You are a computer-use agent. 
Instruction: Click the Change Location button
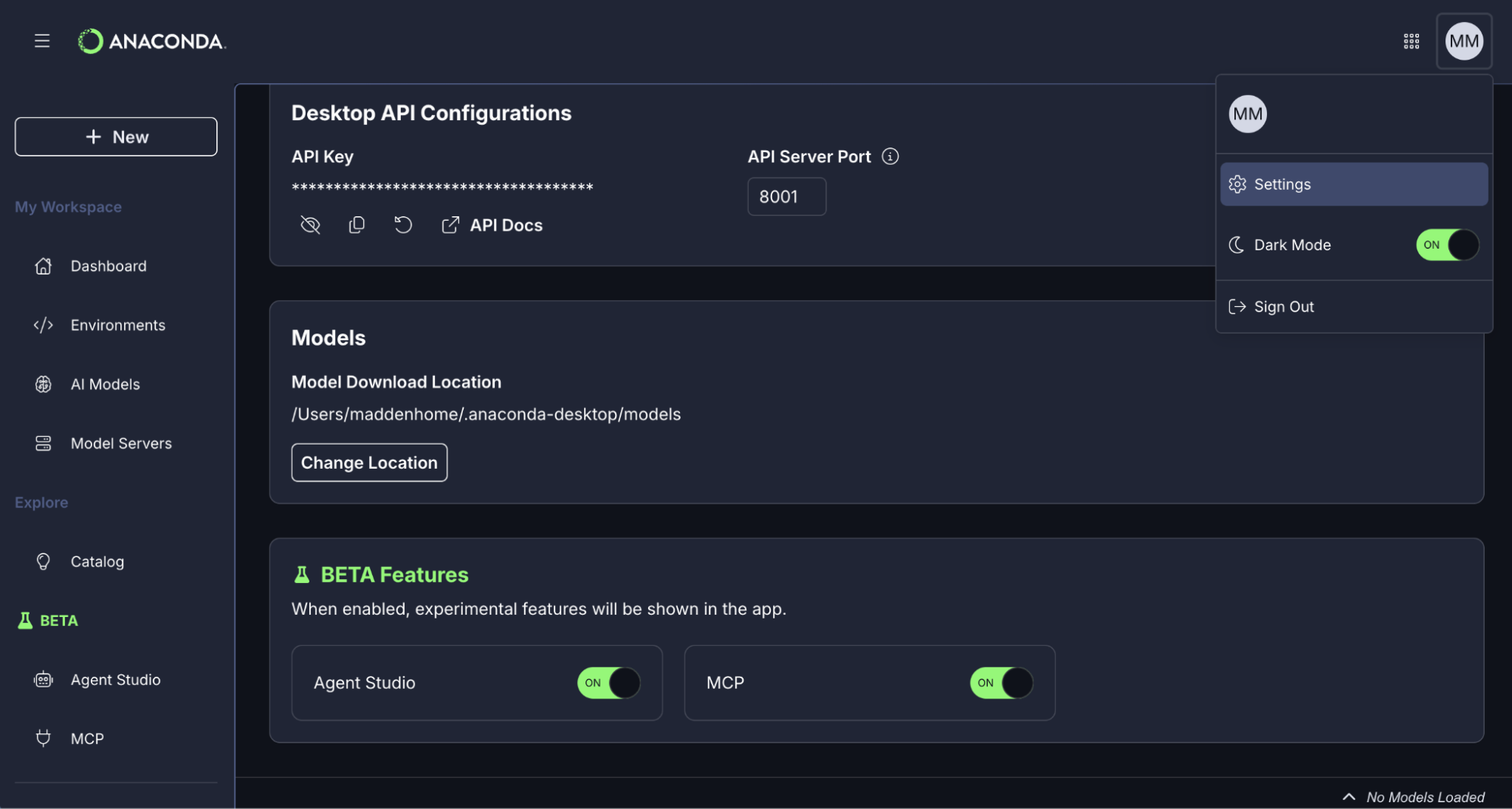click(x=369, y=463)
